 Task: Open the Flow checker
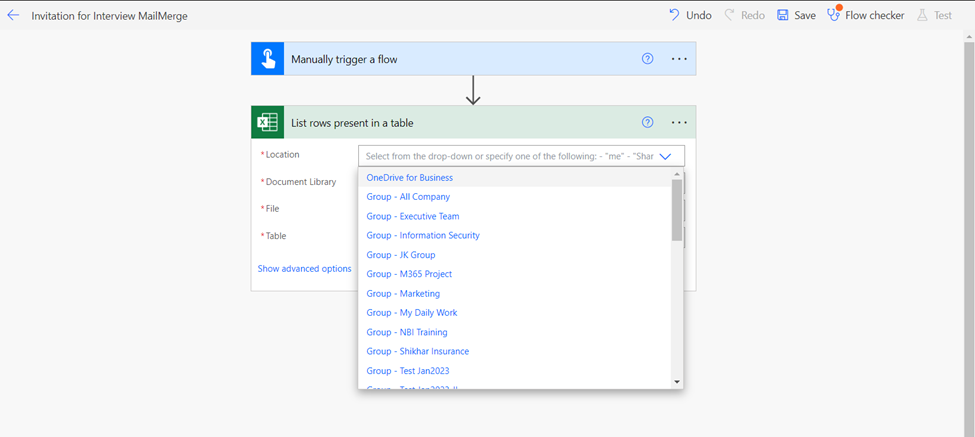[866, 14]
